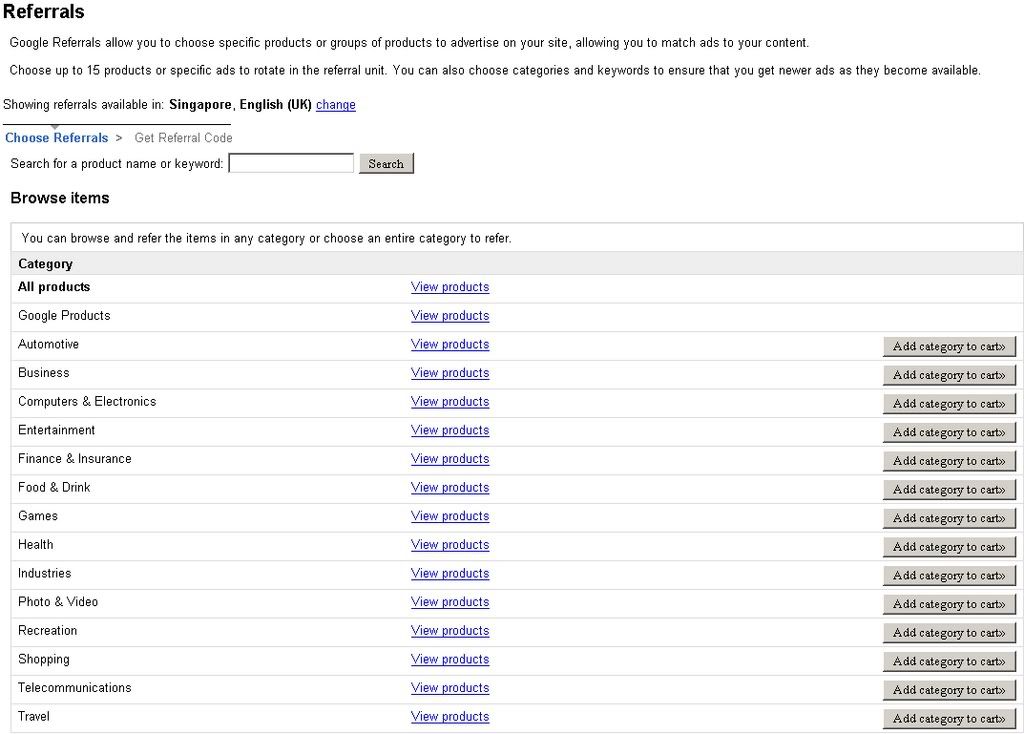
Task: Open View products for Photo & Video
Action: [450, 602]
